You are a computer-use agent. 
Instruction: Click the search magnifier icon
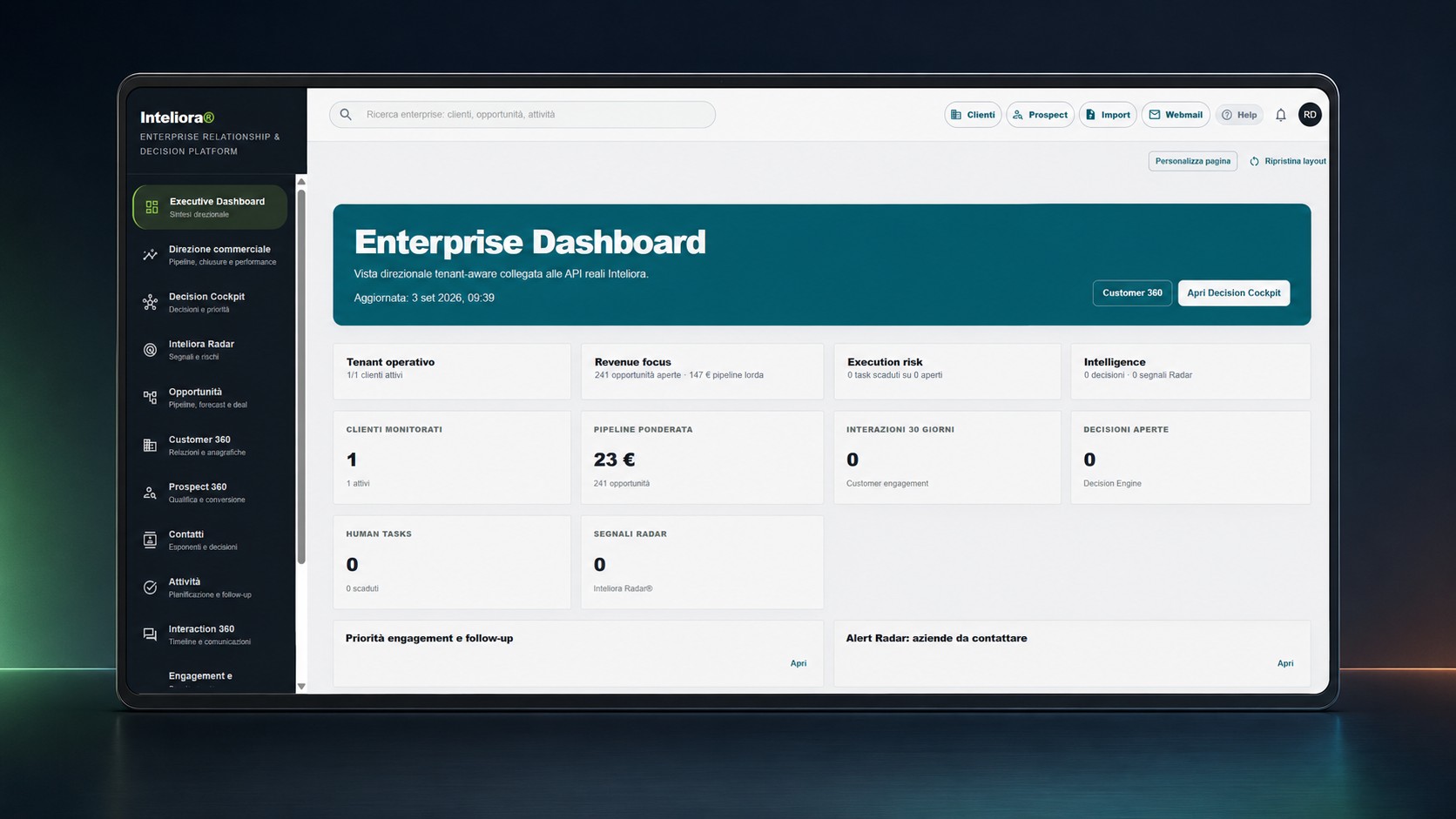coord(346,114)
